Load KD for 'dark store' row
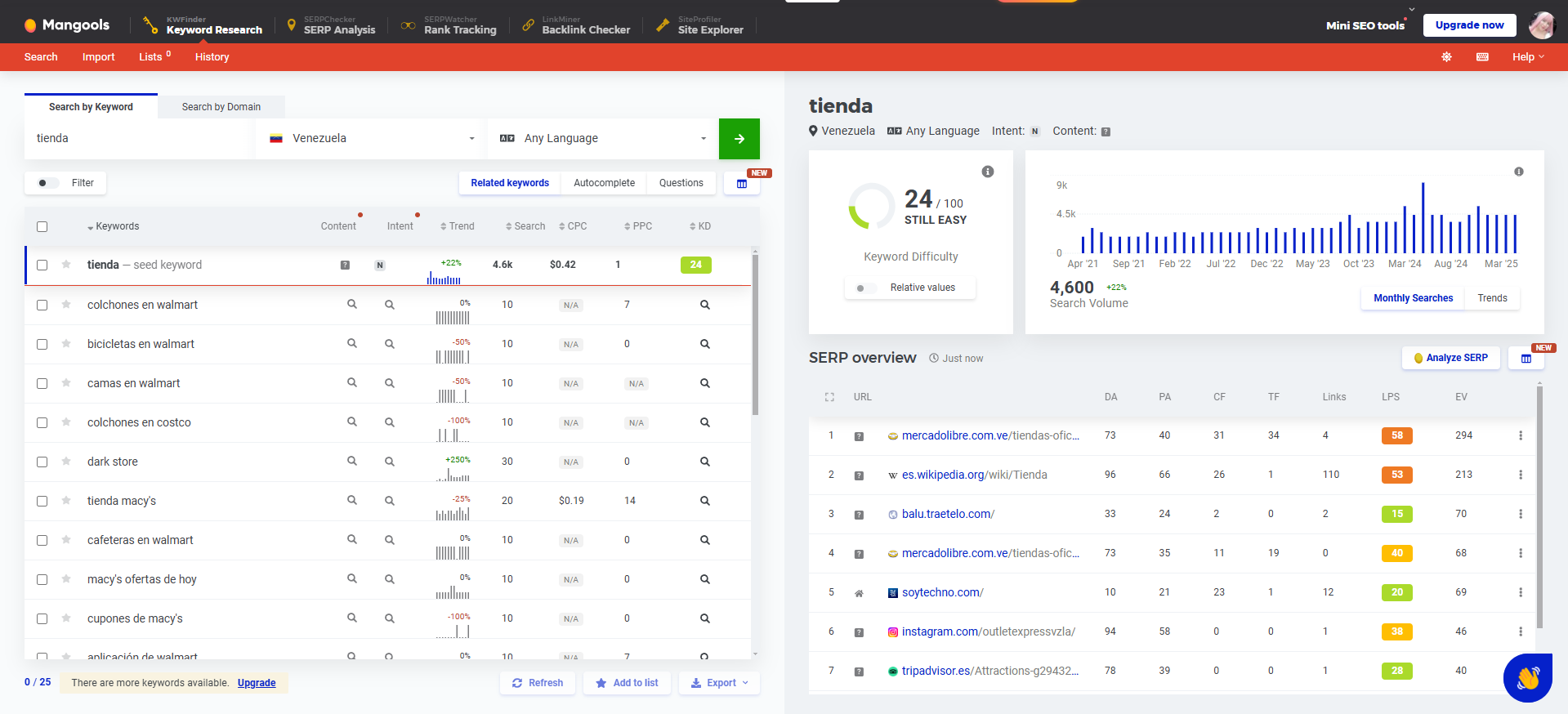 coord(704,462)
